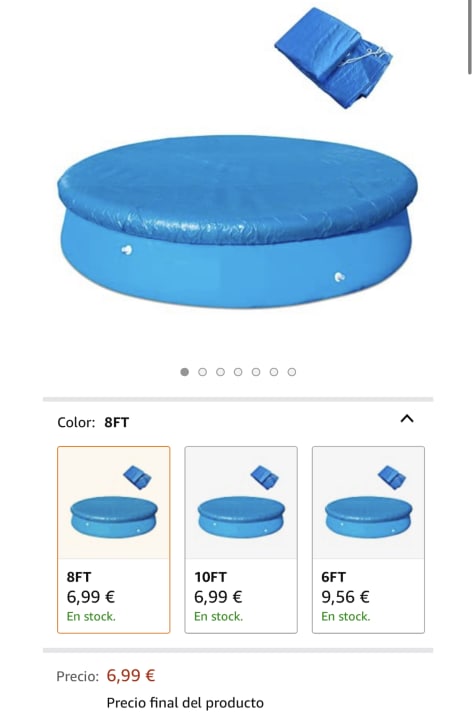Select the 10FT variant card
This screenshot has width=475, height=722.
pyautogui.click(x=241, y=540)
